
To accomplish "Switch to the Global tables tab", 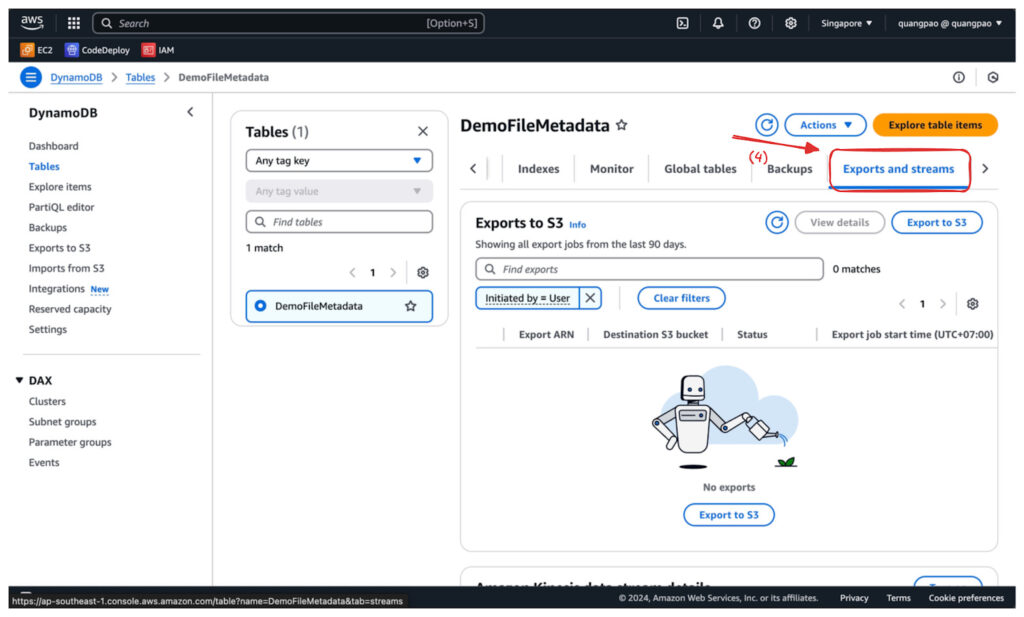I will [x=700, y=168].
